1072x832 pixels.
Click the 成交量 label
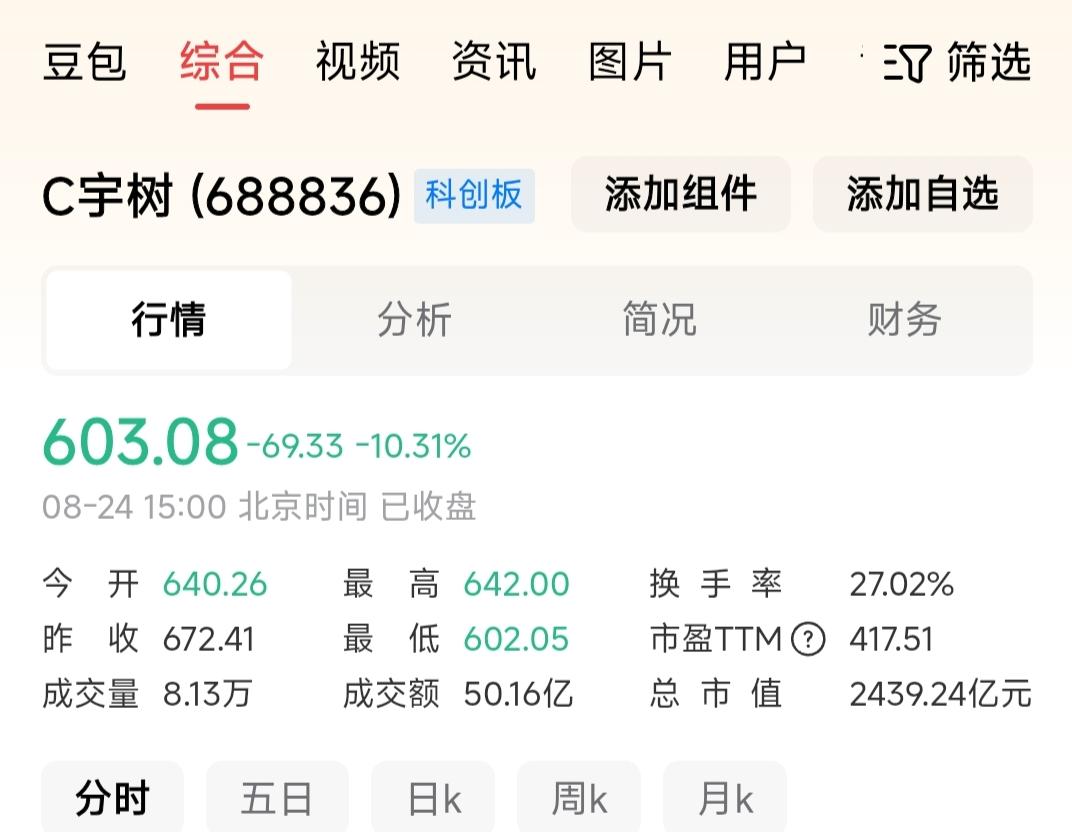click(x=91, y=695)
